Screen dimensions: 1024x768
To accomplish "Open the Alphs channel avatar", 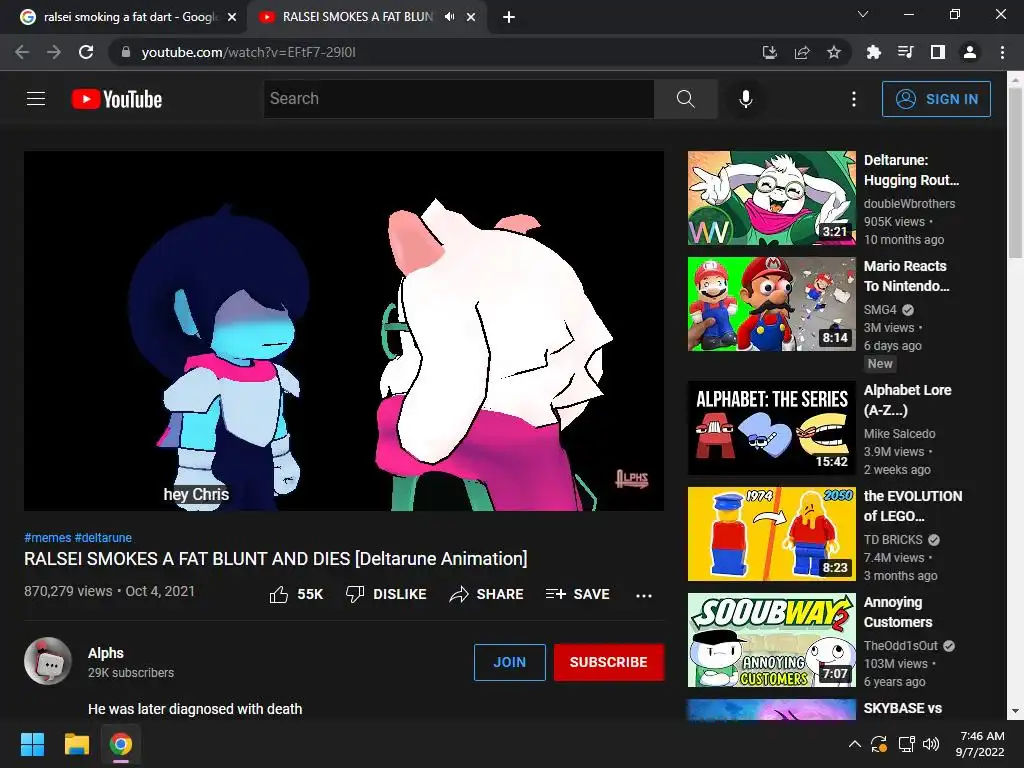I will click(x=48, y=661).
